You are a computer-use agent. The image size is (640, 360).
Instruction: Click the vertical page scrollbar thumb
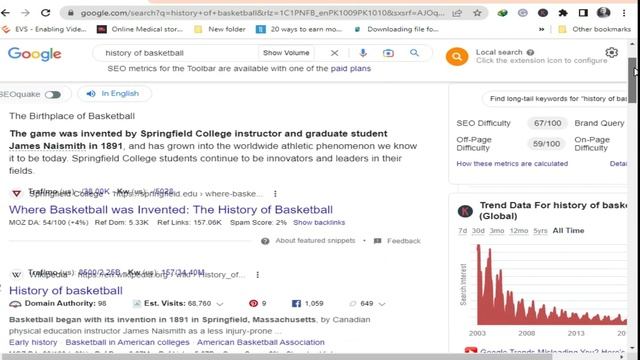tap(632, 80)
